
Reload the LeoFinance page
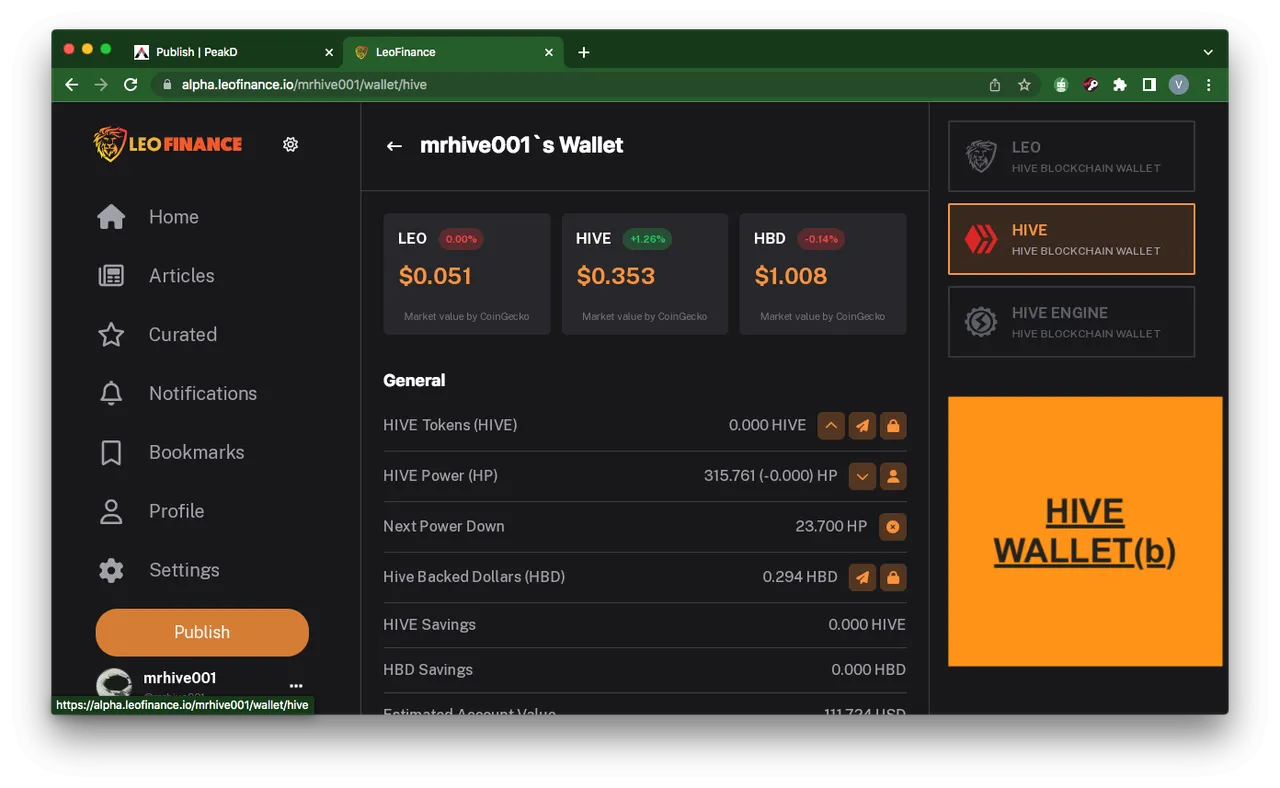130,85
